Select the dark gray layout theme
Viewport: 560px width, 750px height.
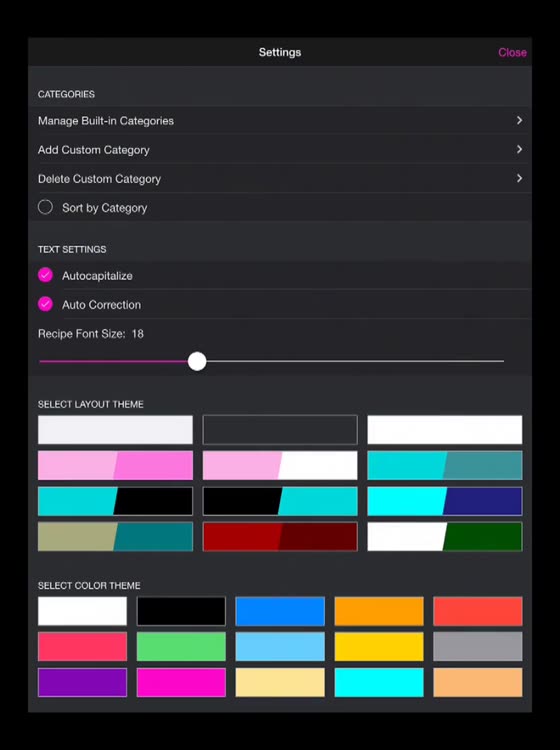(280, 430)
